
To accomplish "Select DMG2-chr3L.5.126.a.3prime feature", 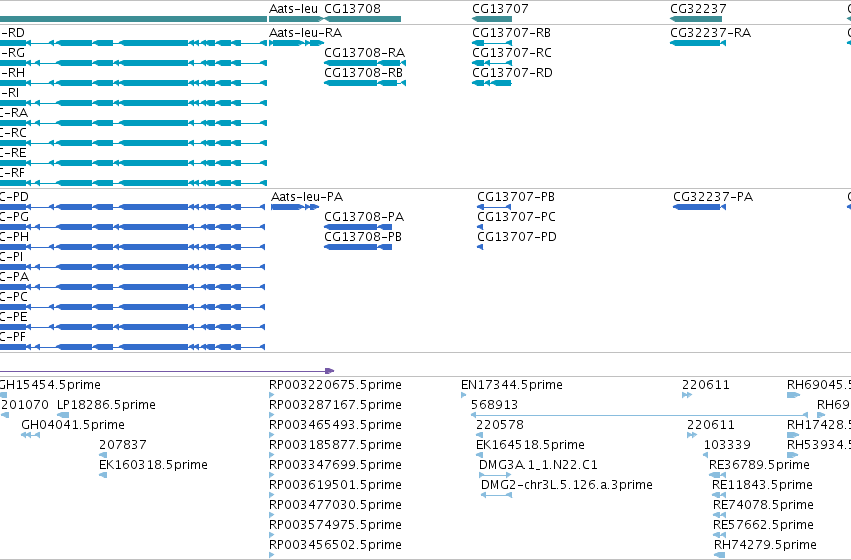I will 496,495.
